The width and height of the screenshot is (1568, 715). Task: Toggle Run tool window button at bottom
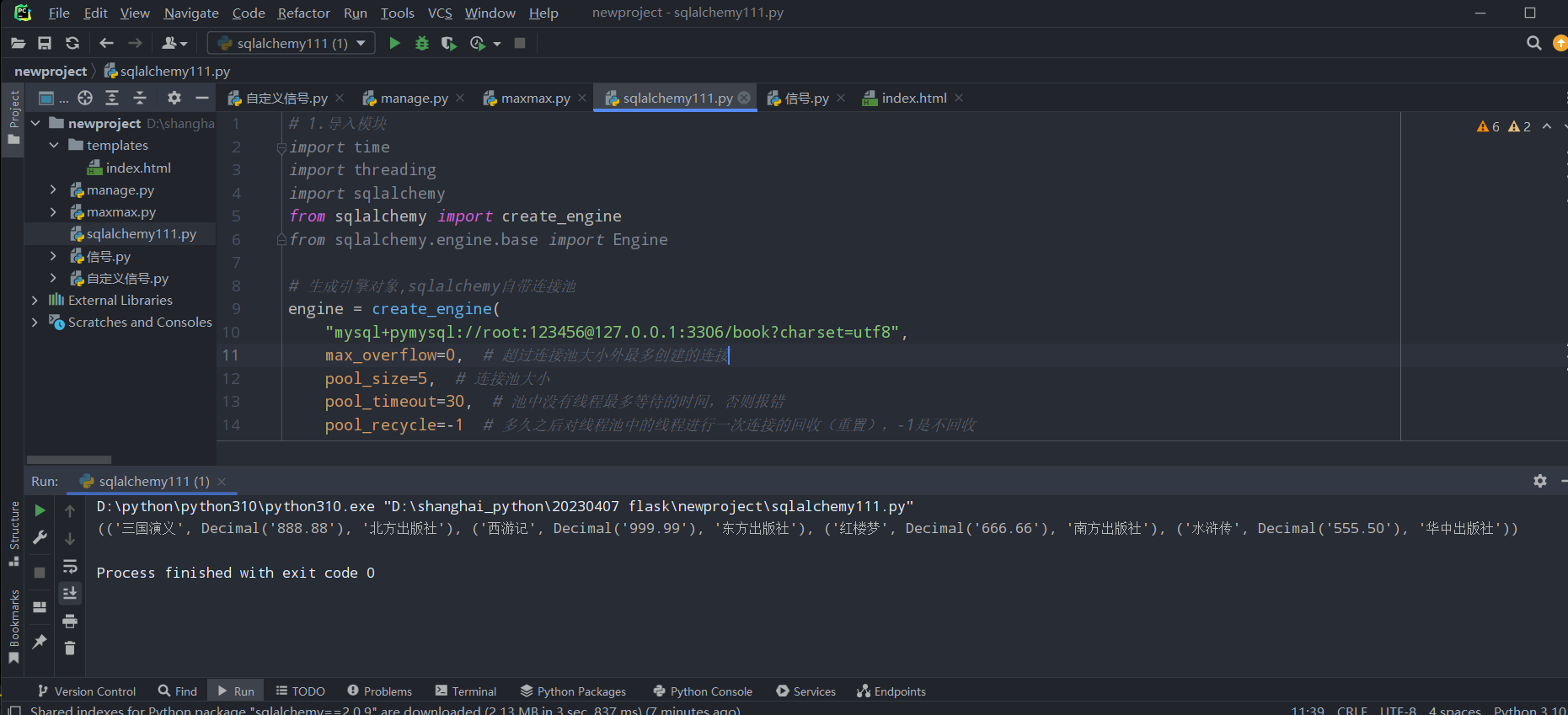(236, 691)
